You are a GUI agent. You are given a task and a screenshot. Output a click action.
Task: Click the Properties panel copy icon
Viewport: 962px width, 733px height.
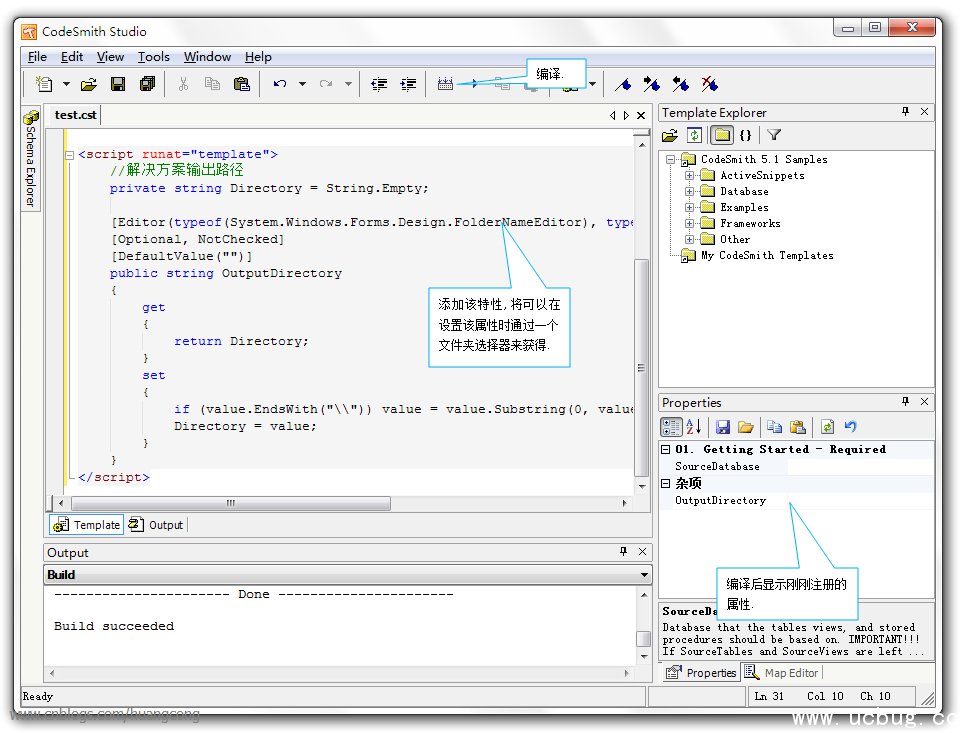(x=774, y=427)
